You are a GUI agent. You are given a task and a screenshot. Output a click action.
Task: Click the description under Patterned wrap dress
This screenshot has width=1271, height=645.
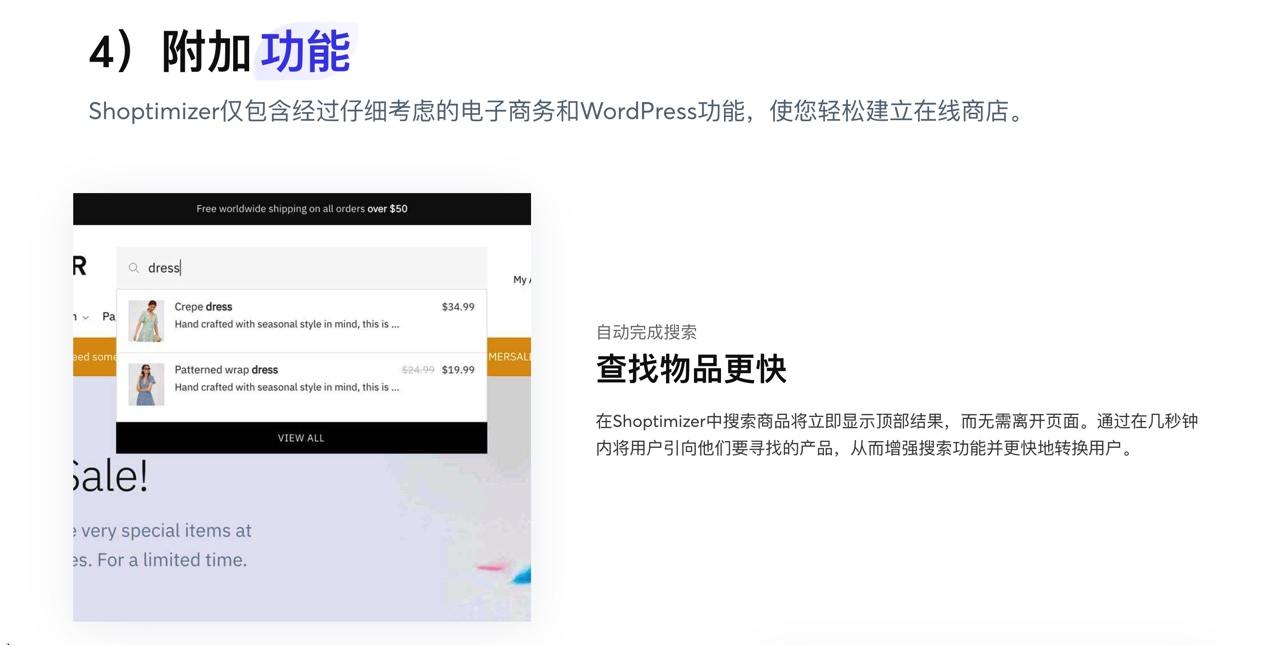287,387
